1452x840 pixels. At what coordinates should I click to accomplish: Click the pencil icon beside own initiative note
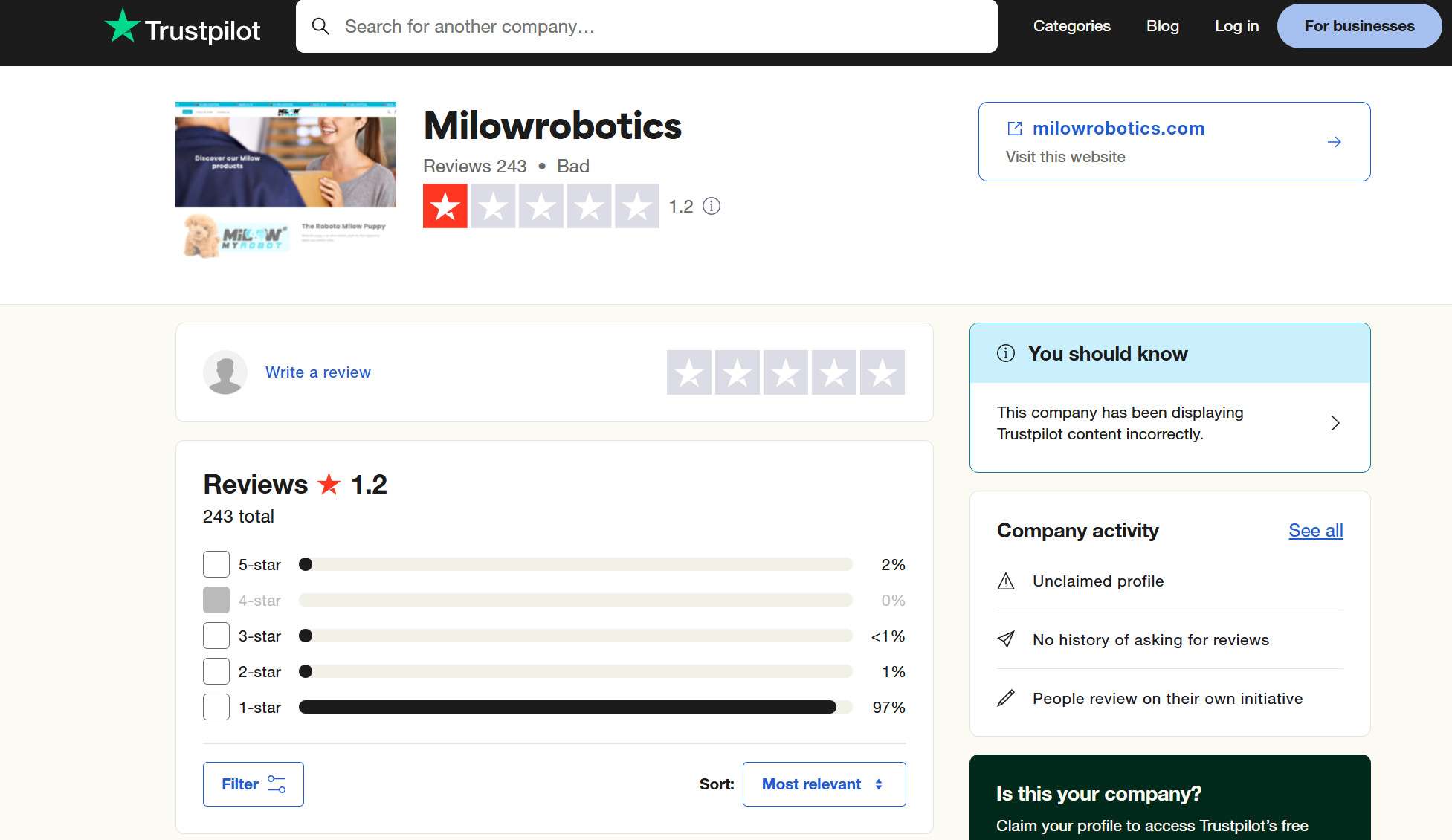coord(1006,698)
